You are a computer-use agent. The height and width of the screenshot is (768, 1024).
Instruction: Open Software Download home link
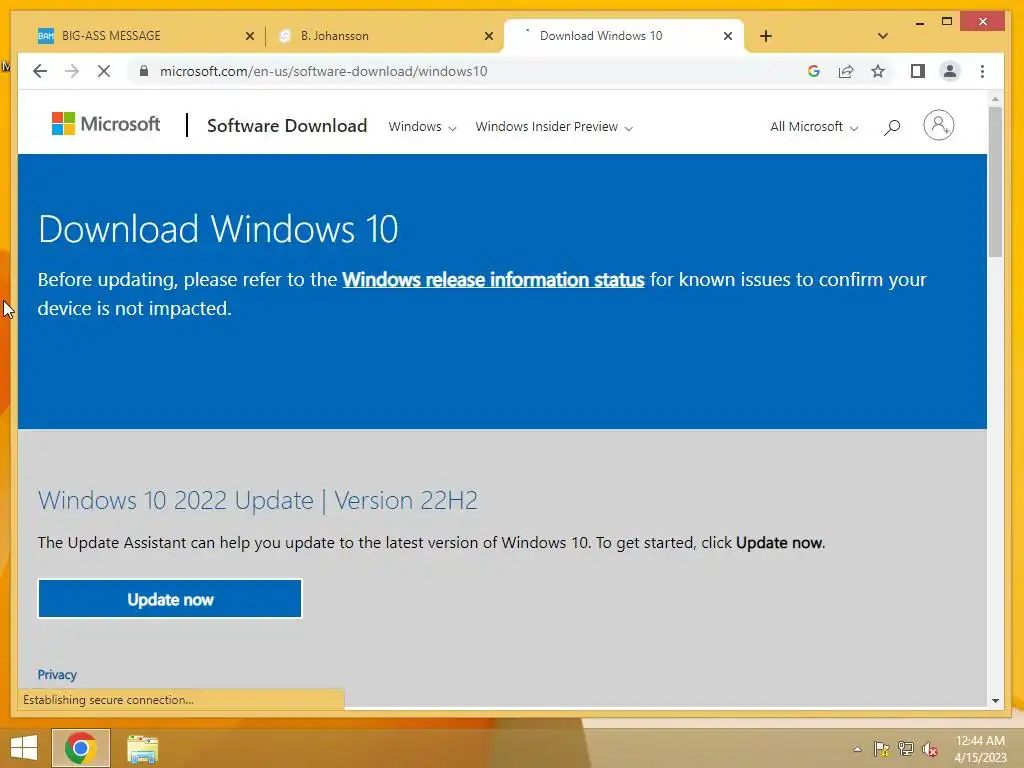click(287, 125)
